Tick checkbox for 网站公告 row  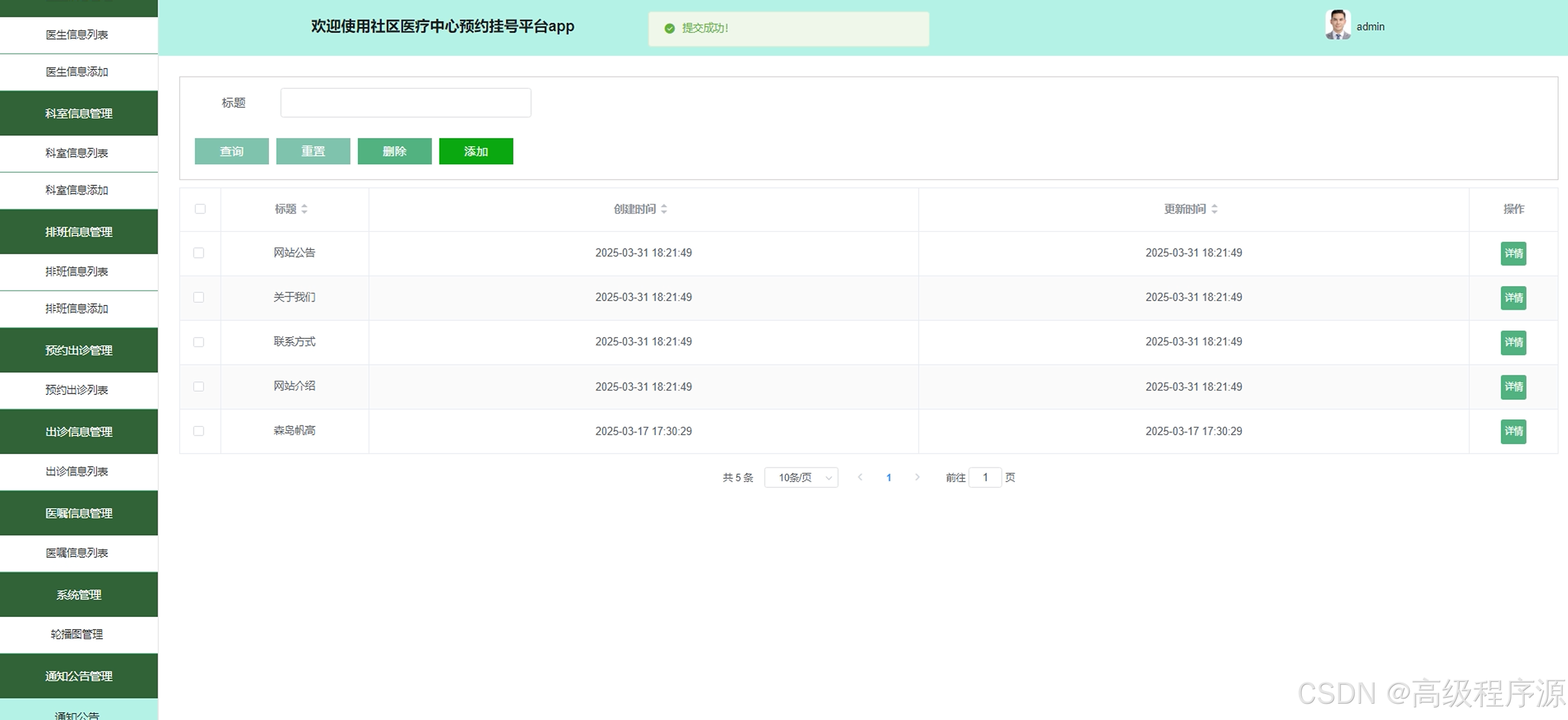click(198, 253)
